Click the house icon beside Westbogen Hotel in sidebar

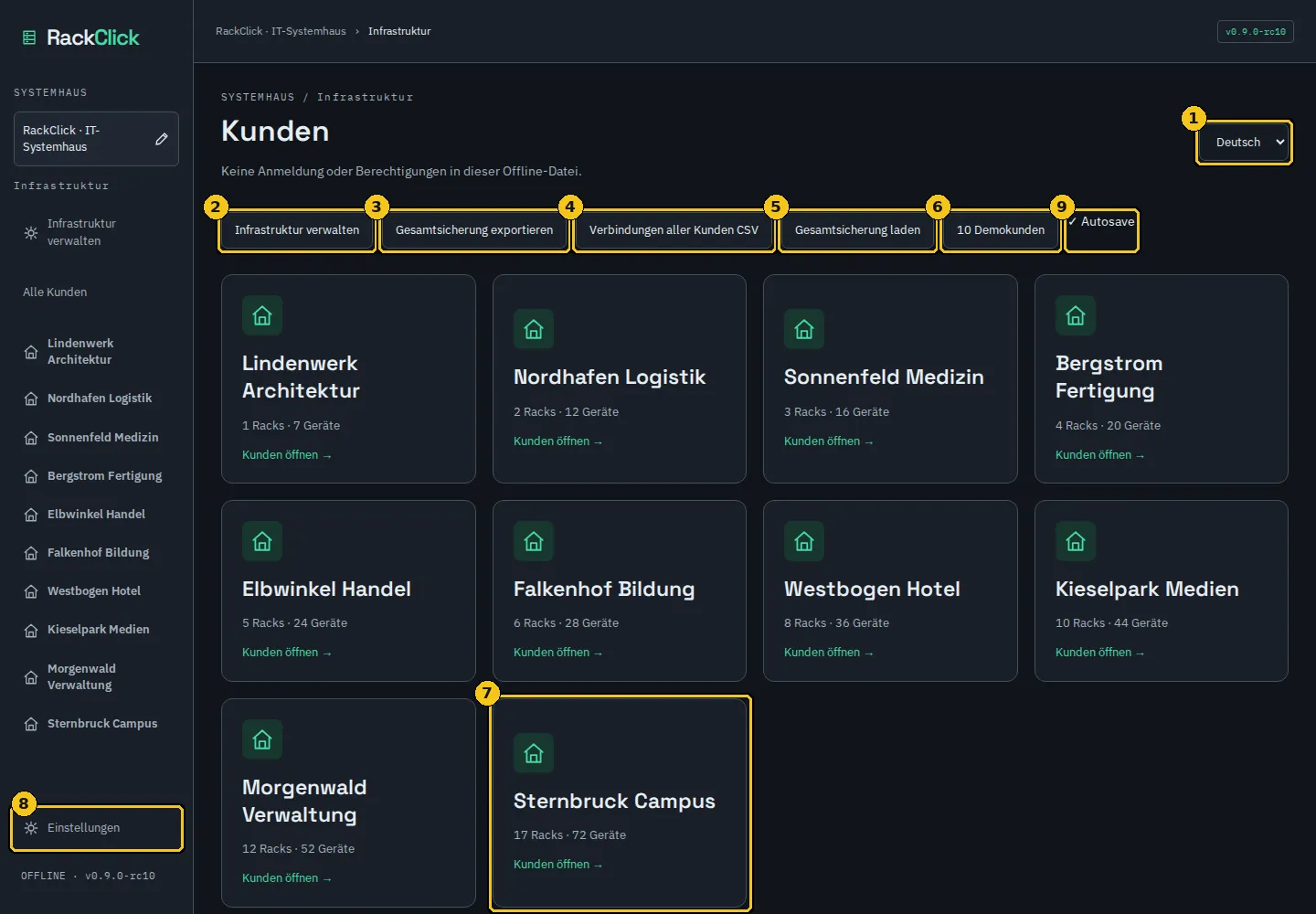(31, 591)
